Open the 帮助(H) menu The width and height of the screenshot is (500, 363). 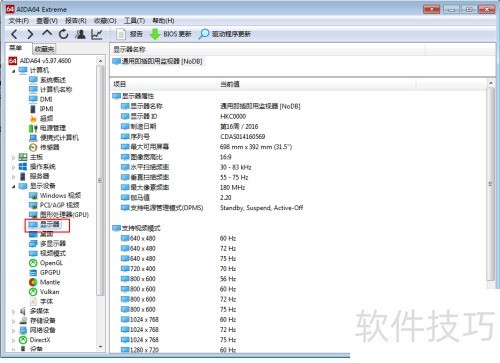pos(163,21)
